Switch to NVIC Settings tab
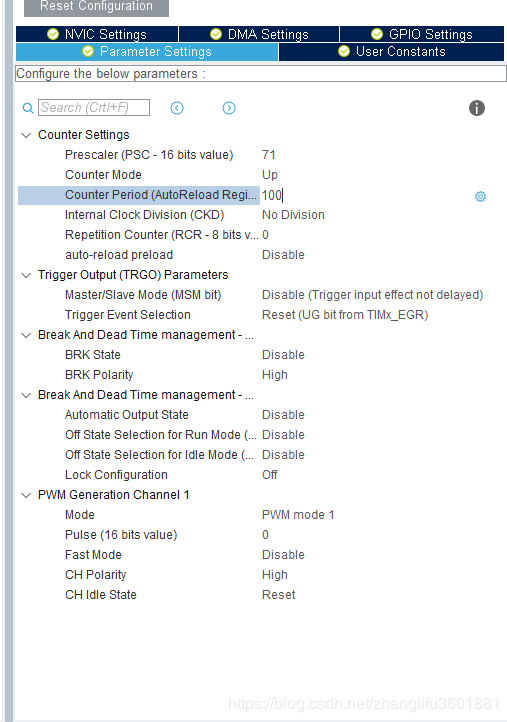The width and height of the screenshot is (507, 722). pos(97,35)
